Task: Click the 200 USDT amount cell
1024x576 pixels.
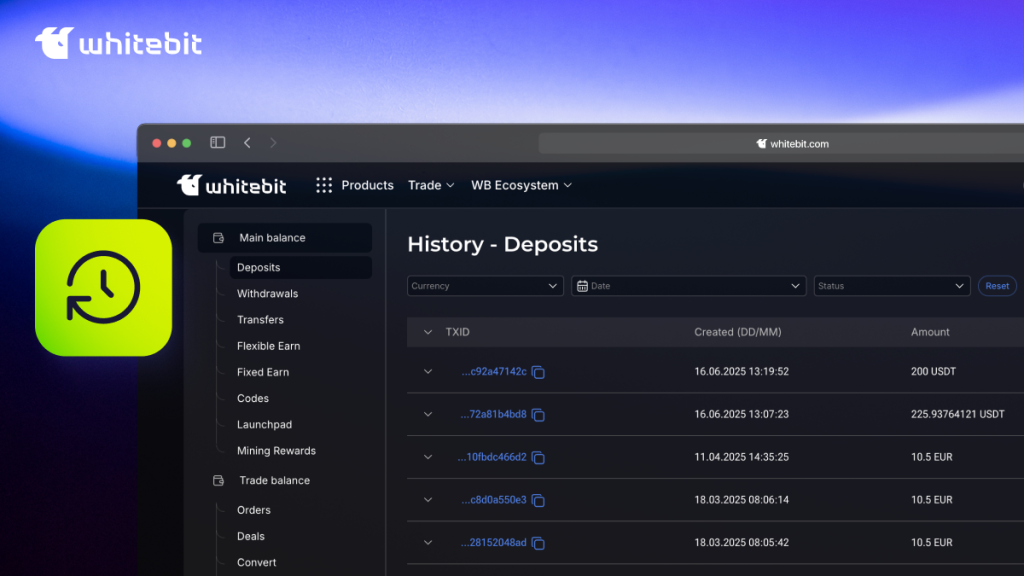Action: (x=933, y=372)
